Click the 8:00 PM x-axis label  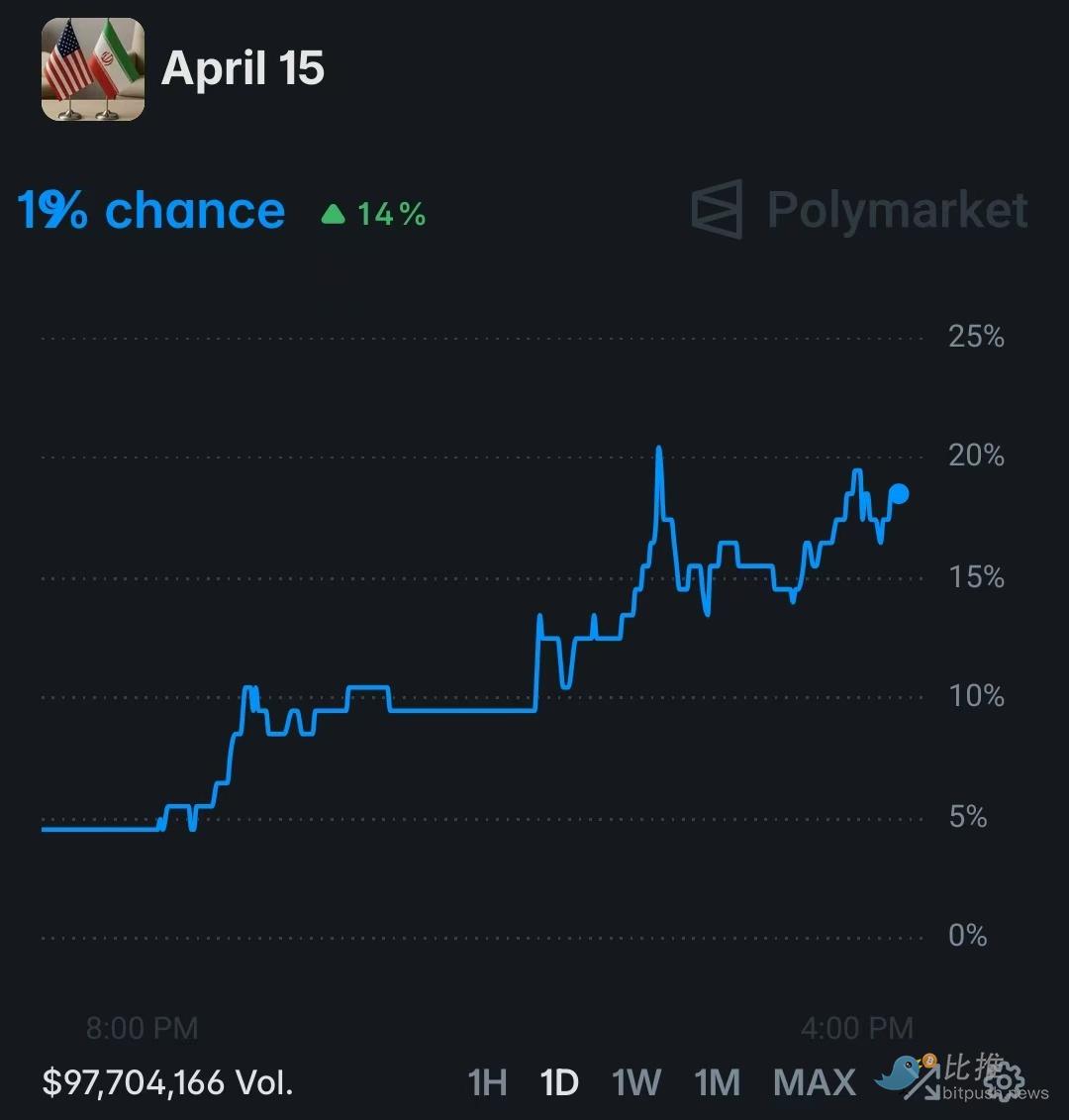[142, 1028]
